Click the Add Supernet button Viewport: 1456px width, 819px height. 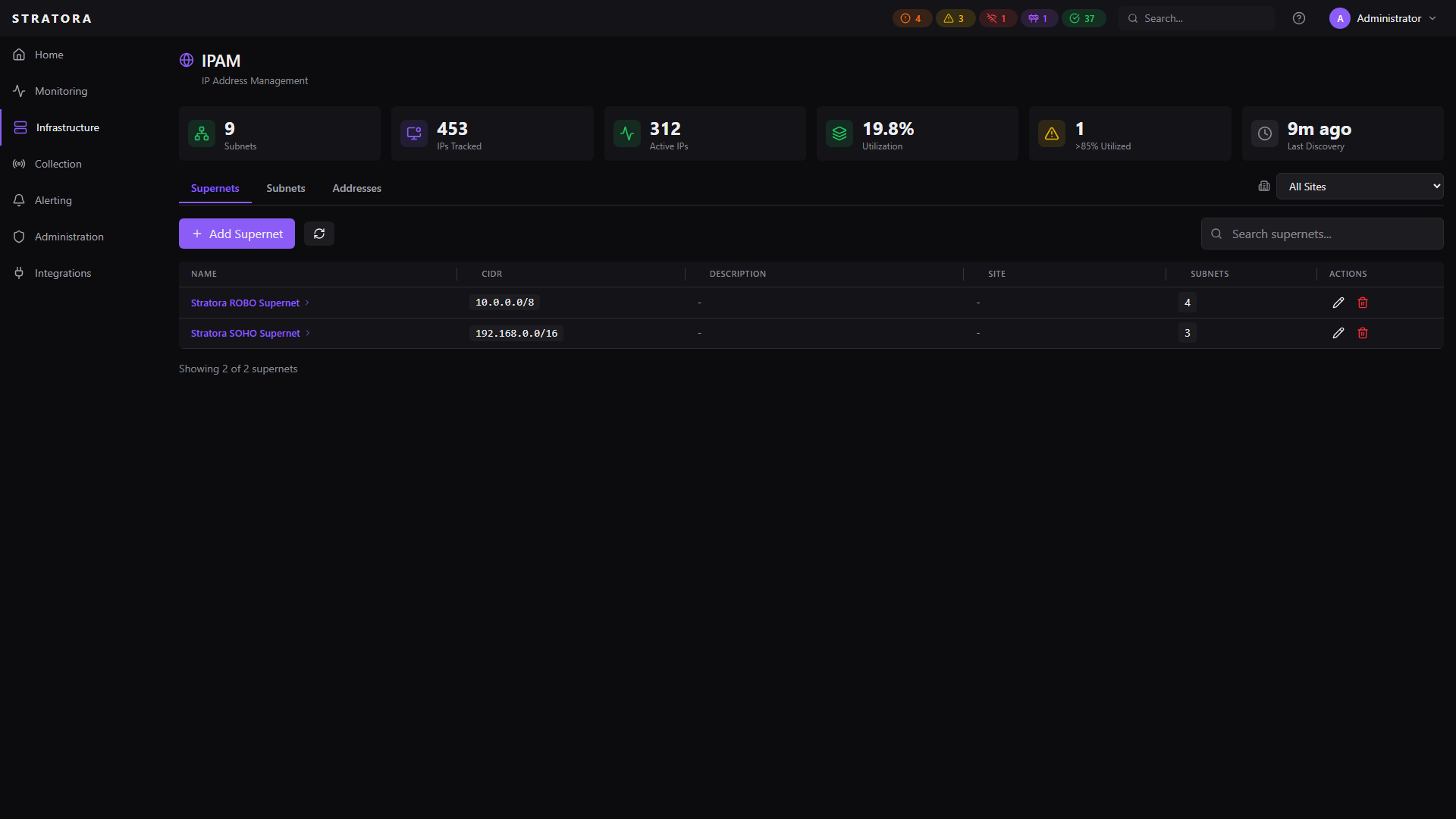[x=237, y=234]
